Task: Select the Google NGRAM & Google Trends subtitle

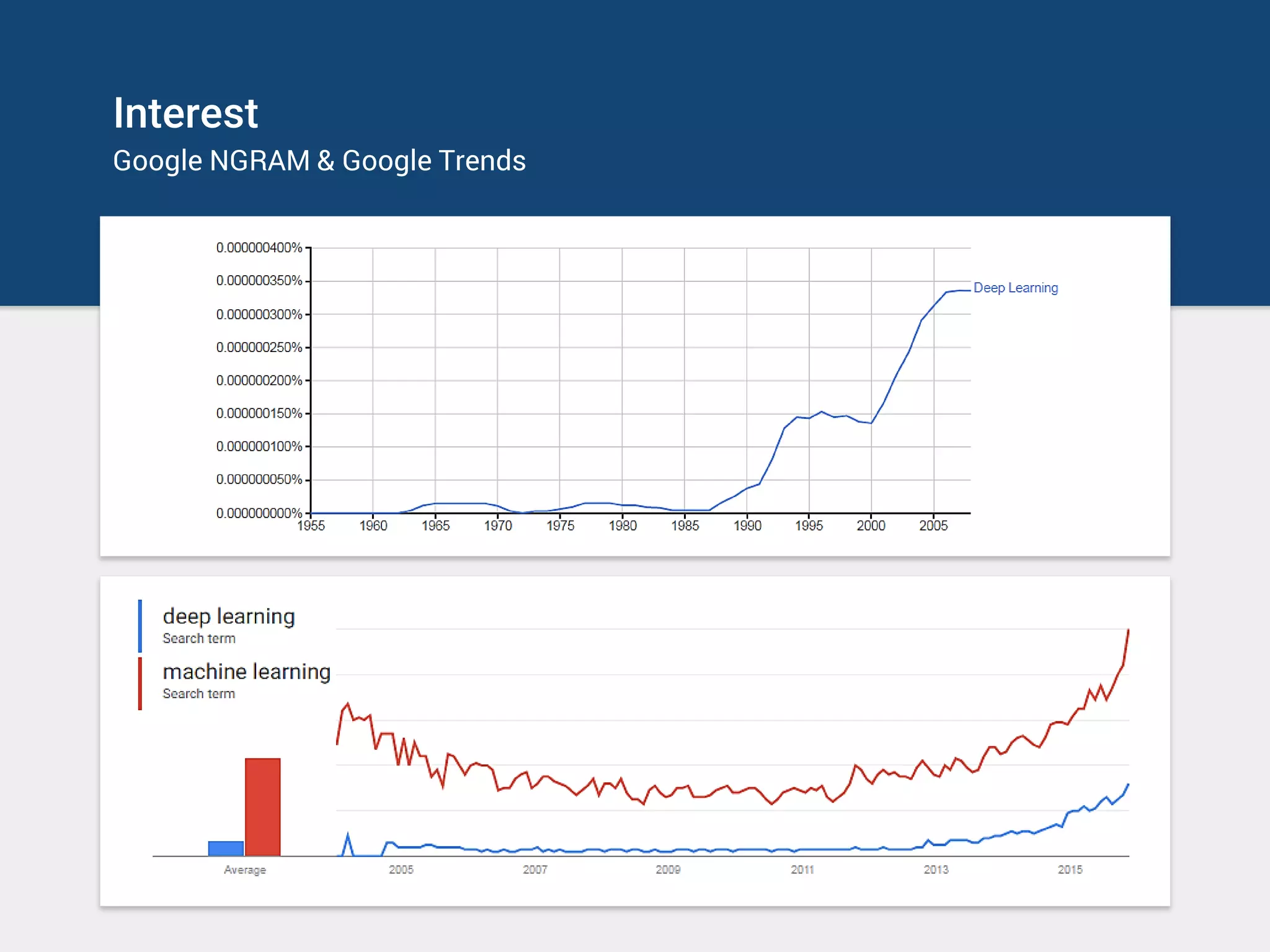Action: click(319, 161)
